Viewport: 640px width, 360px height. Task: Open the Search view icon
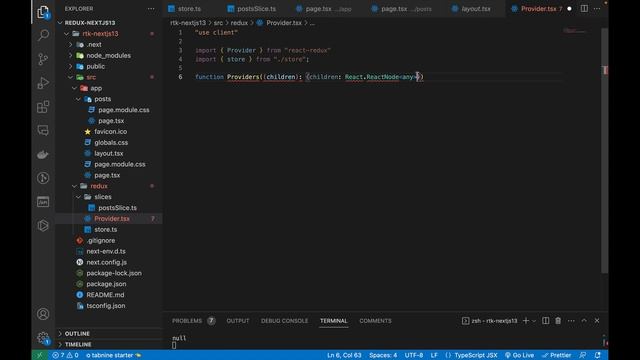[x=43, y=35]
